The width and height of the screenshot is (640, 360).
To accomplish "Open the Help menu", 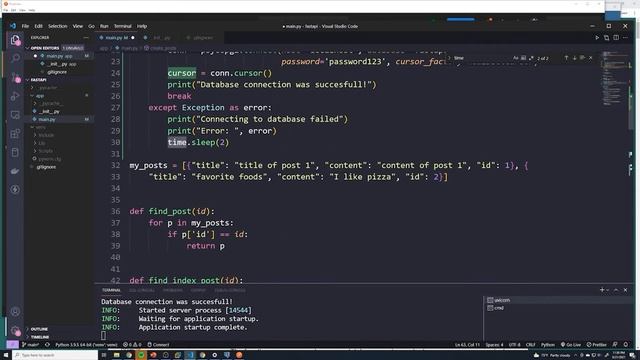I will pyautogui.click(x=142, y=26).
